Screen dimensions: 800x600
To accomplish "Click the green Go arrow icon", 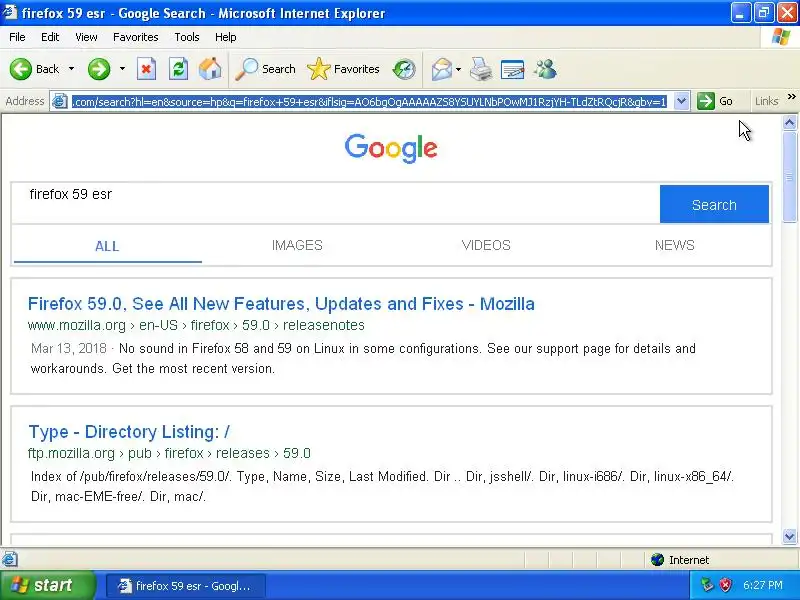I will (x=706, y=101).
